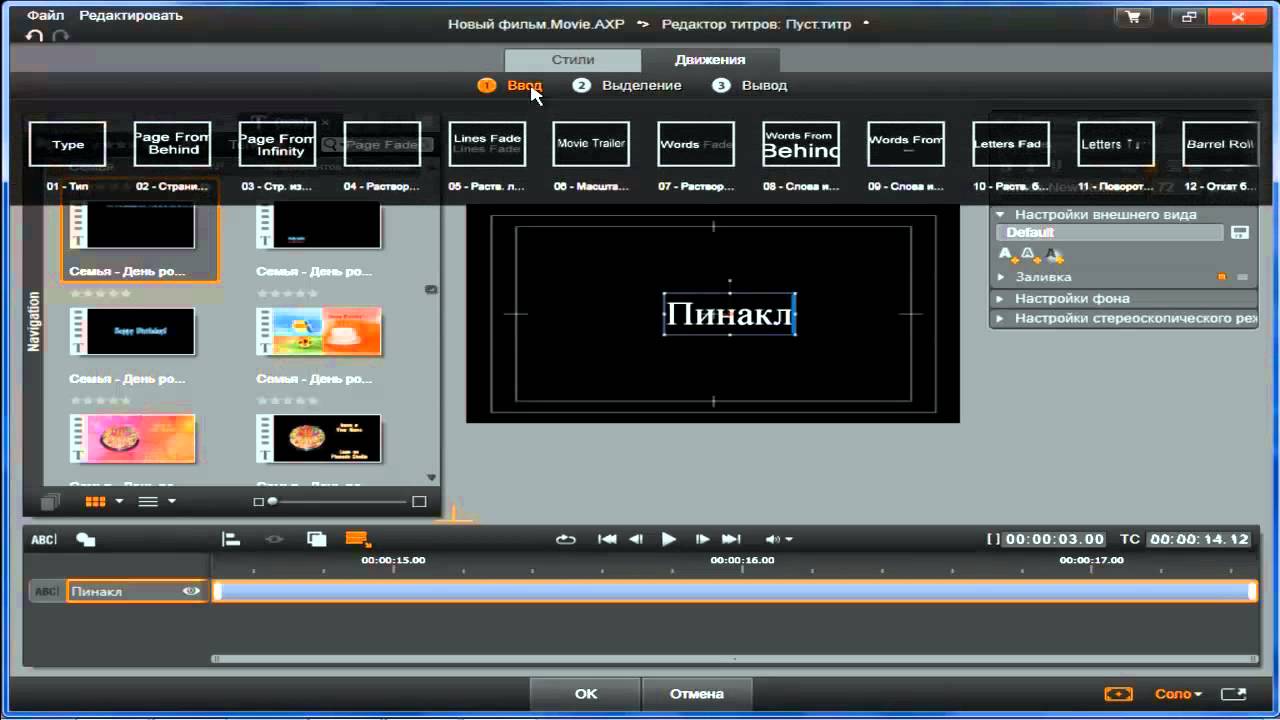Add an edge detail with outlined A icon

tap(1030, 255)
